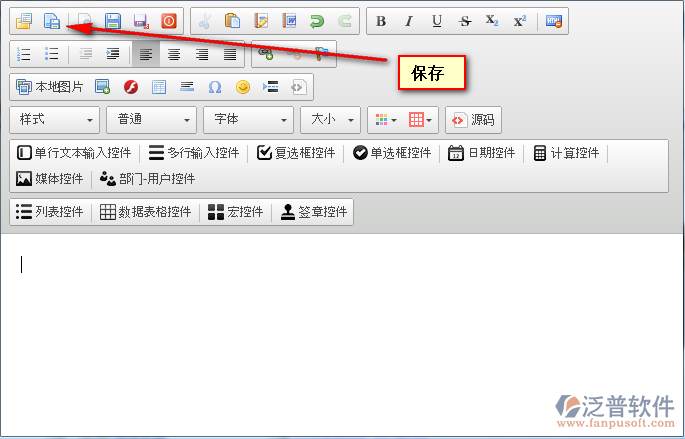685x439 pixels.
Task: Toggle italic formatting
Action: pos(409,21)
